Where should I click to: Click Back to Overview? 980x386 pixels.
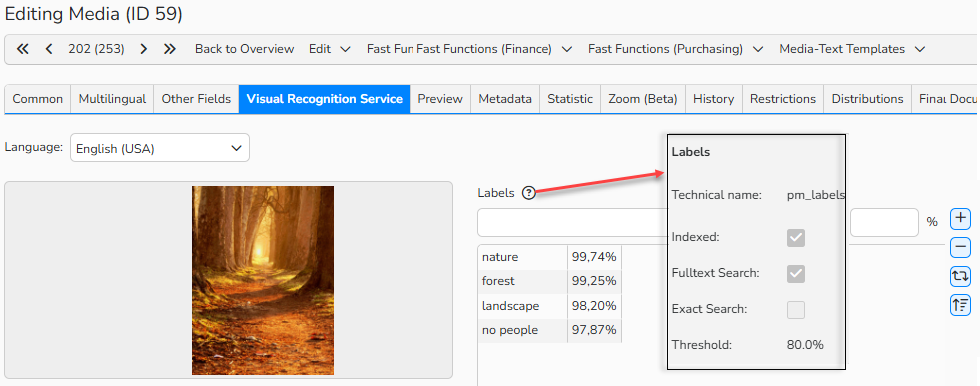tap(244, 49)
